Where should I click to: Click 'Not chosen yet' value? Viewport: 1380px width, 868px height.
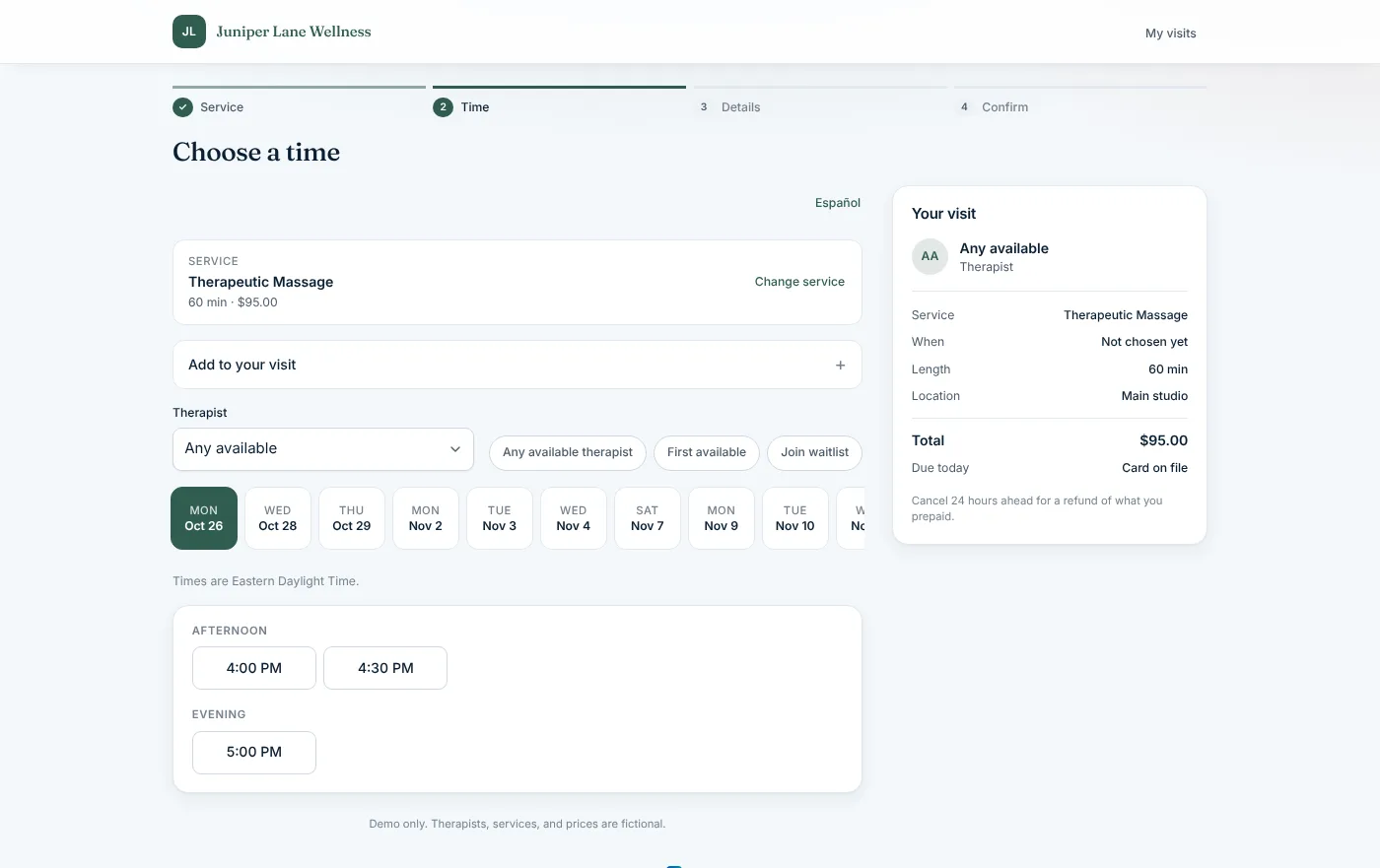click(1144, 342)
